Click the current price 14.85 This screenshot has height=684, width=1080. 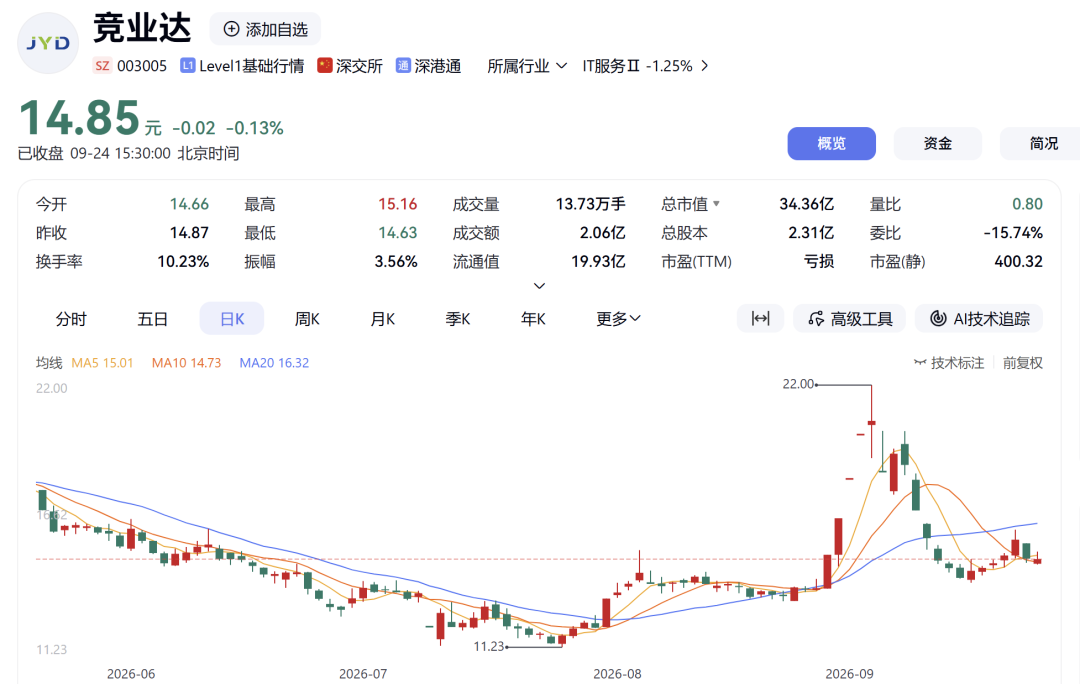tap(79, 117)
